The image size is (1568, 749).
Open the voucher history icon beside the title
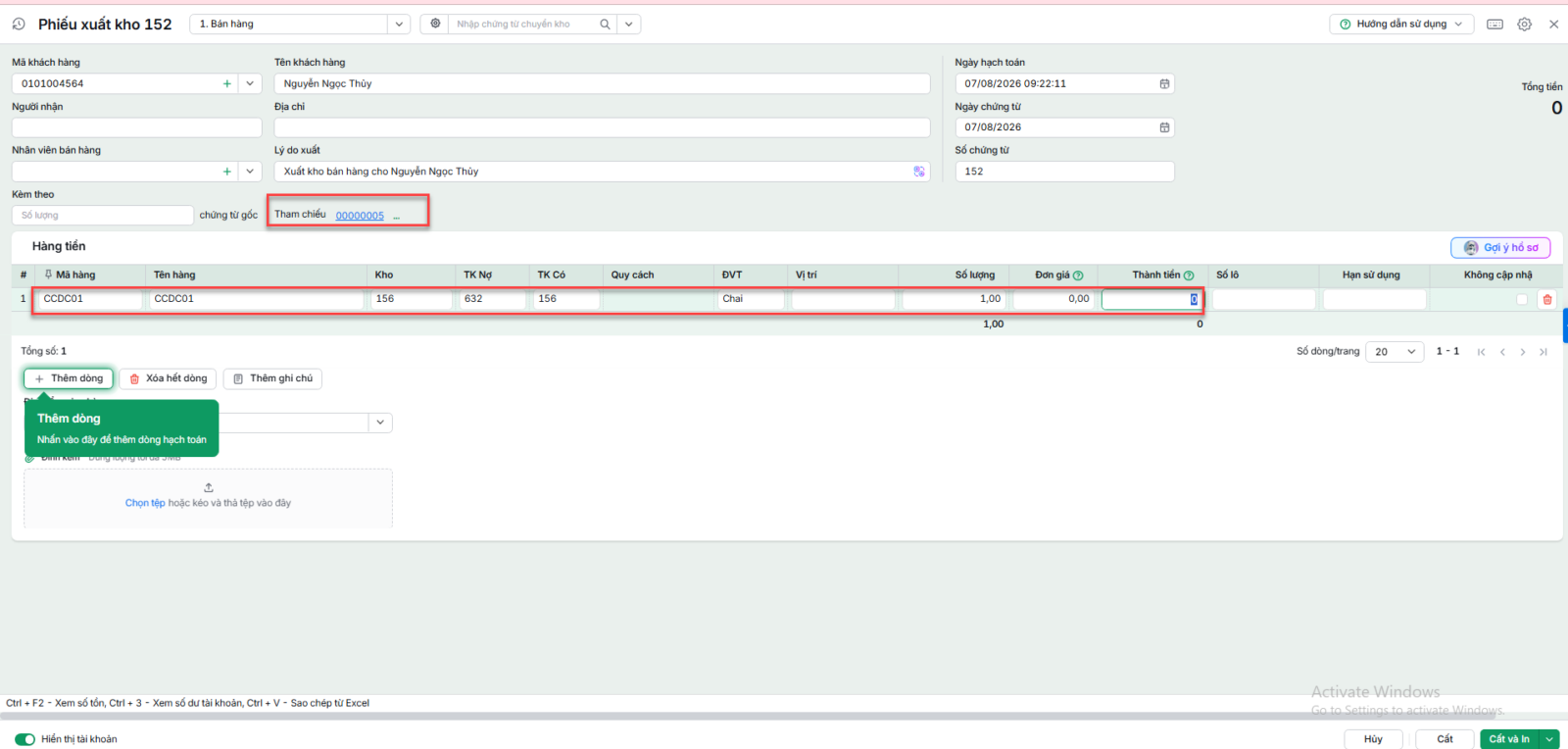[x=19, y=24]
